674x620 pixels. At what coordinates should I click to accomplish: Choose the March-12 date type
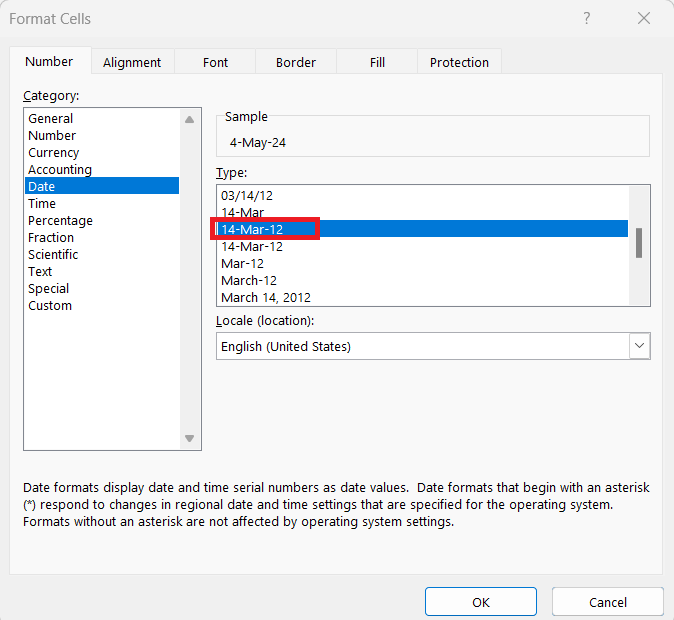point(423,280)
